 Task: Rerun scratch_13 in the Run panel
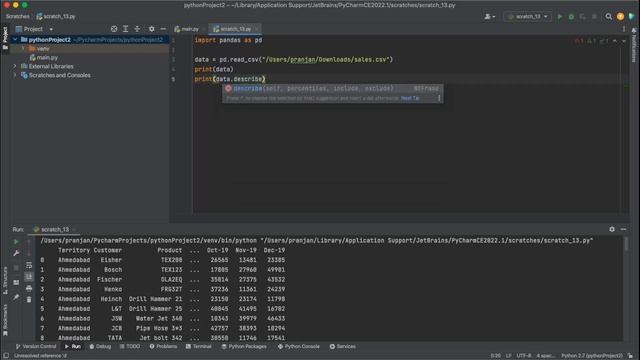point(16,242)
